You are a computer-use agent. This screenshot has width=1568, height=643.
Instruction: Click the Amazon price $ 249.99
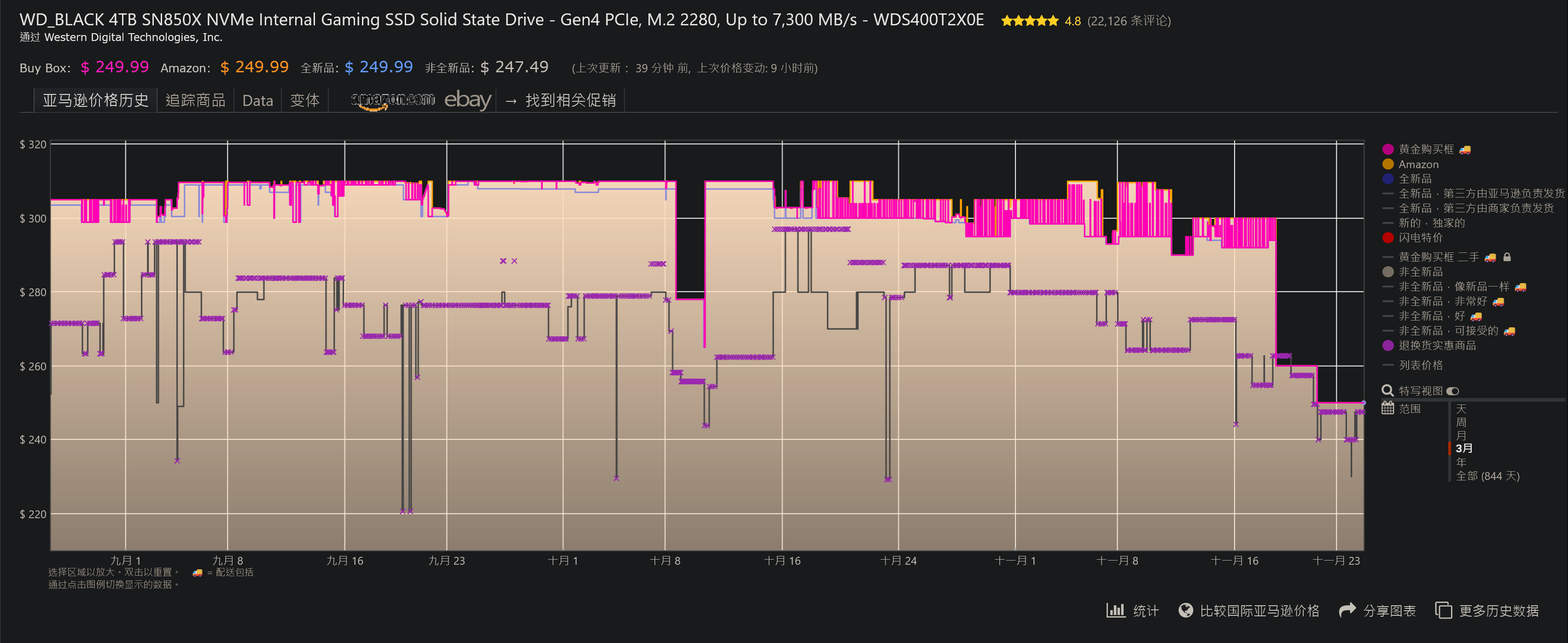click(255, 67)
